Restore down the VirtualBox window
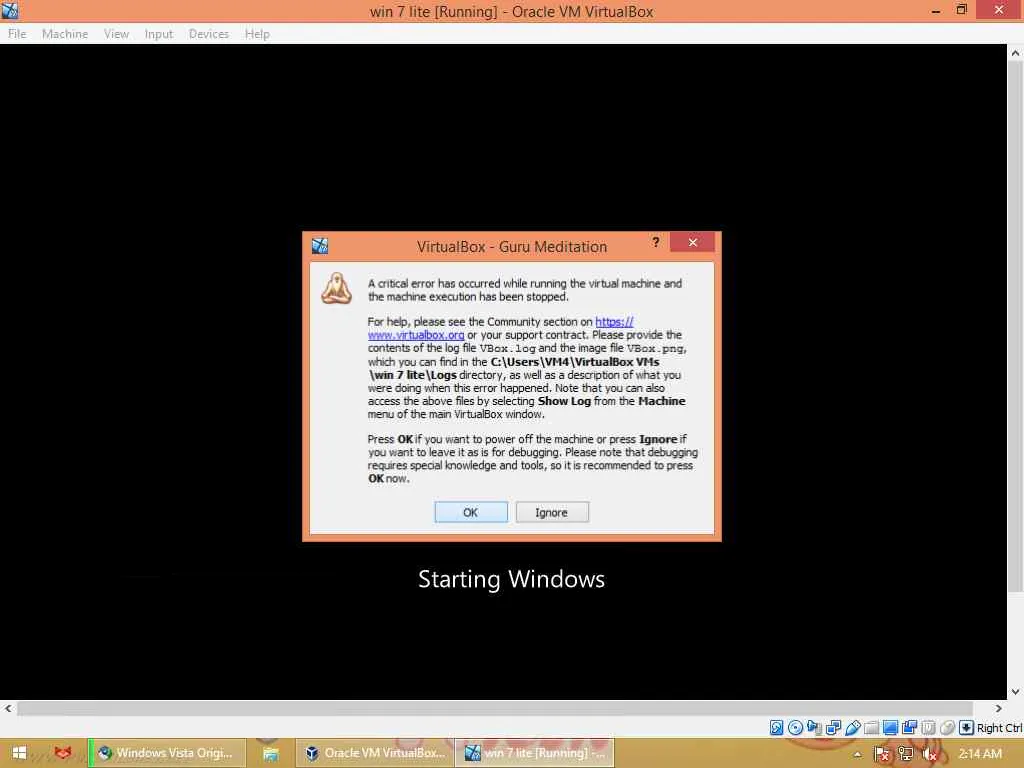This screenshot has height=768, width=1024. (x=961, y=10)
